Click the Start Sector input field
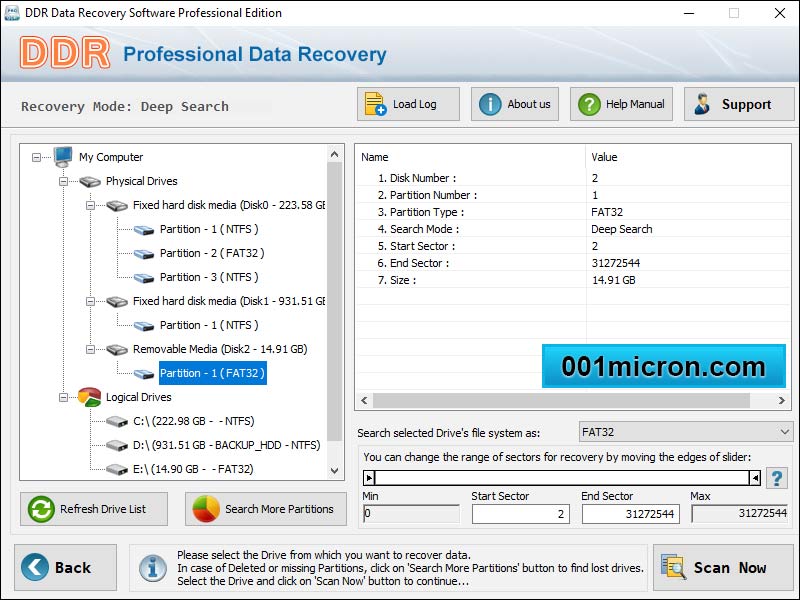 520,513
